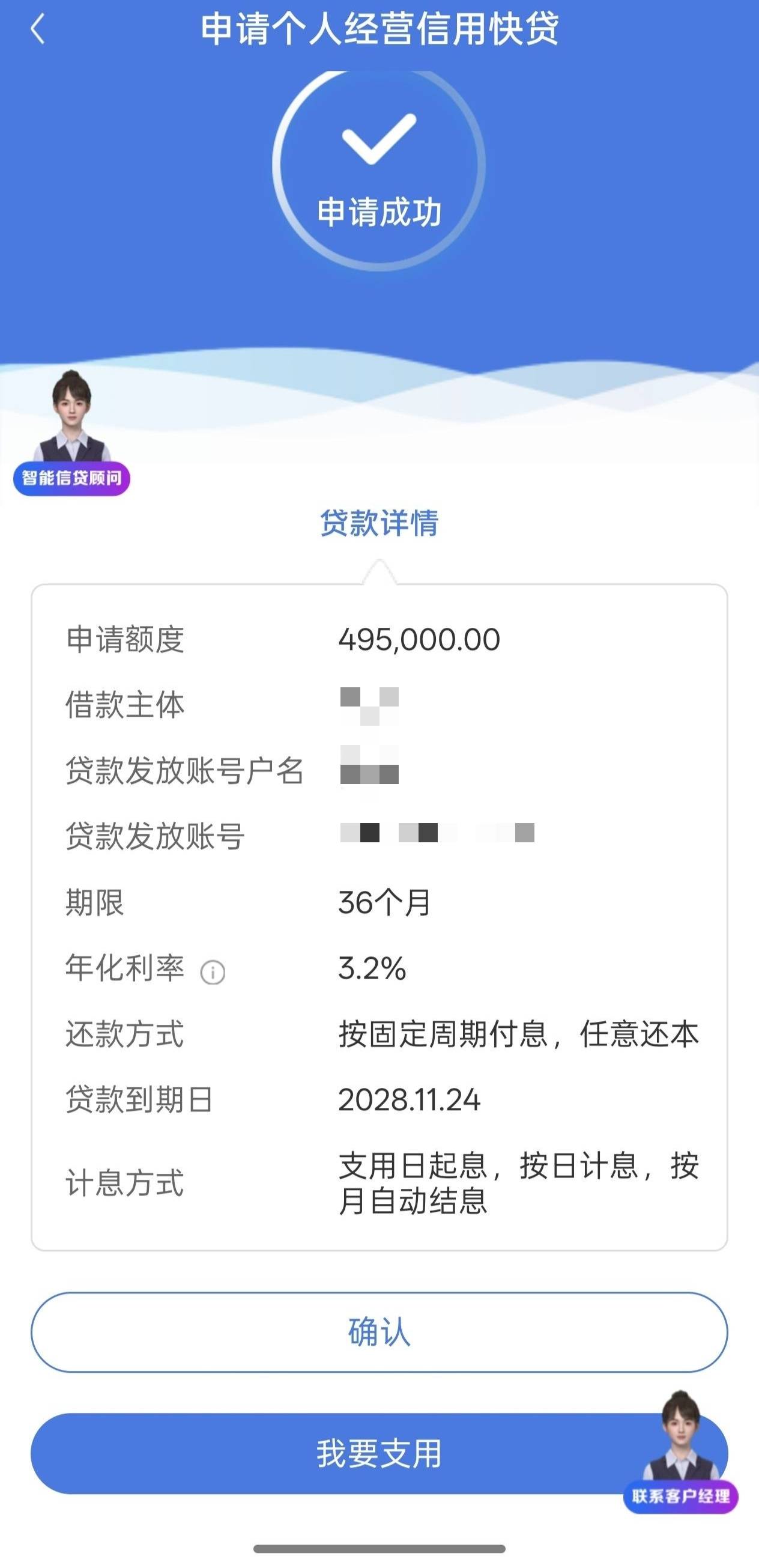Tap the back arrow in header
This screenshot has height=1568, width=759.
pyautogui.click(x=38, y=29)
